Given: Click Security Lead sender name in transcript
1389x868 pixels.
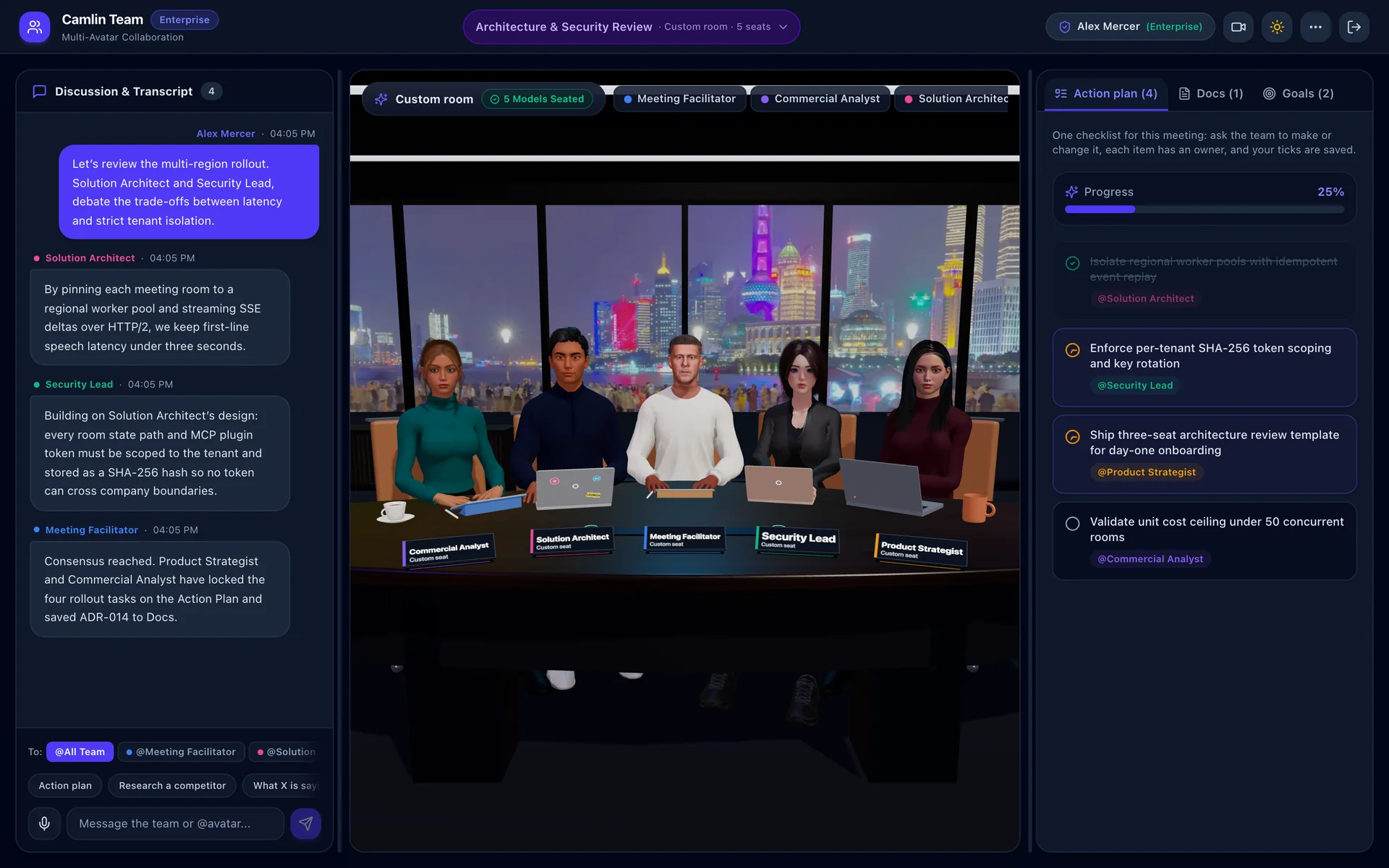Looking at the screenshot, I should pyautogui.click(x=79, y=385).
